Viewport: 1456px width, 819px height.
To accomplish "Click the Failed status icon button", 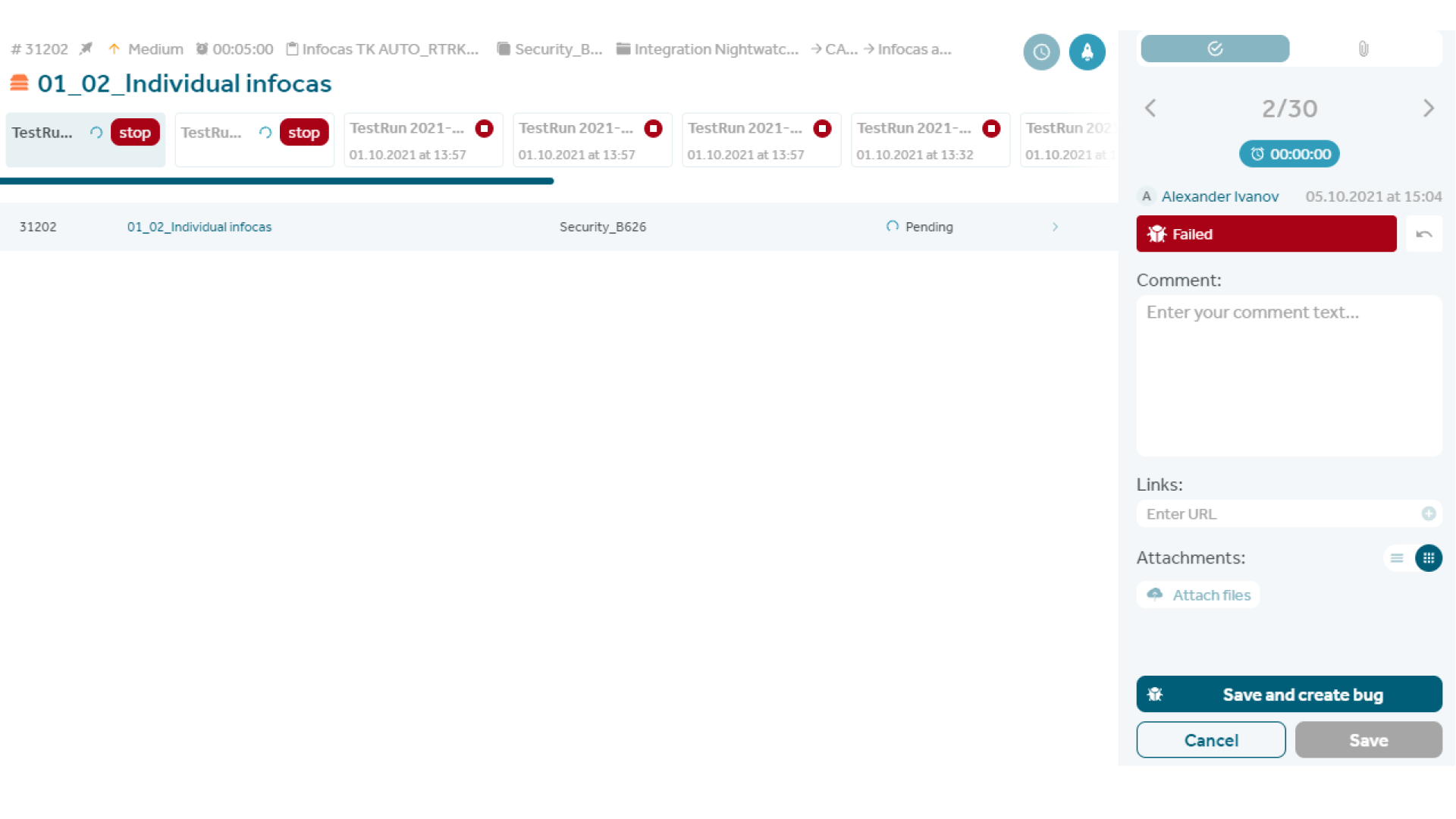I will point(1157,233).
